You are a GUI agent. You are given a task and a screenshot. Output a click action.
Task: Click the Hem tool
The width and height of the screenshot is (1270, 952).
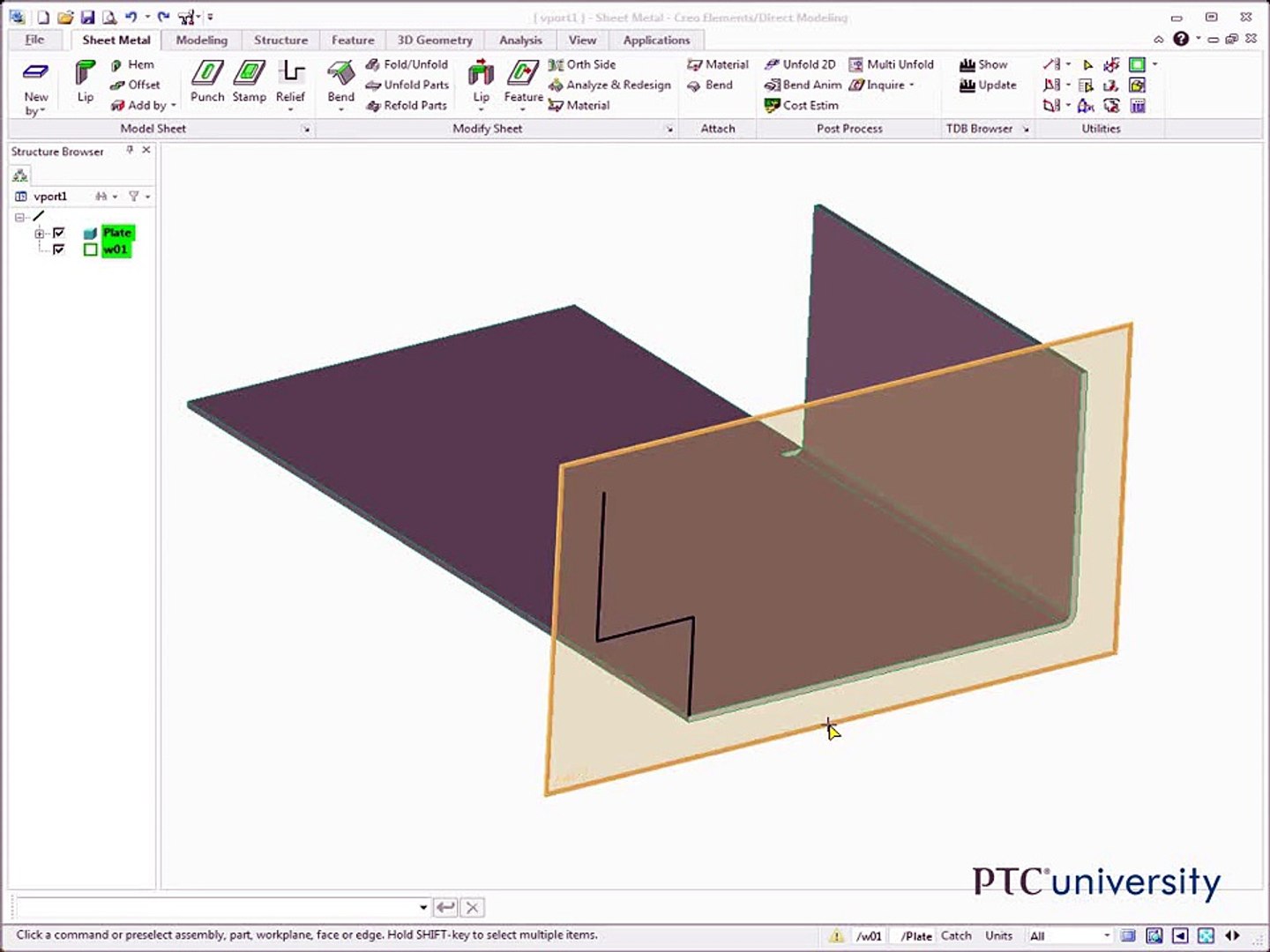click(x=132, y=64)
